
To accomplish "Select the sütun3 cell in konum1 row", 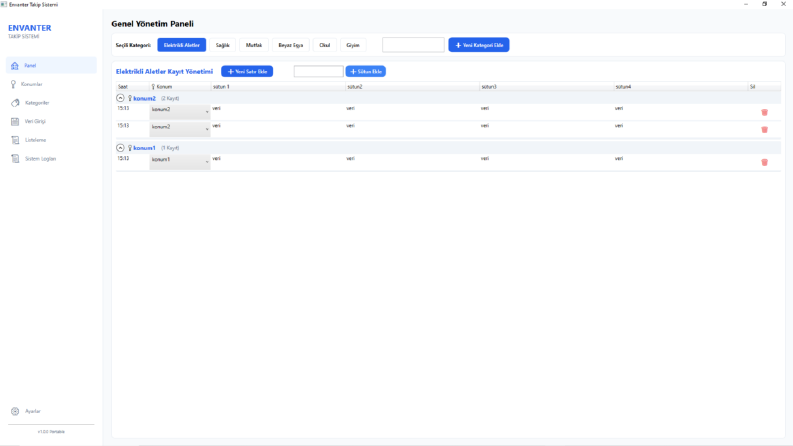I will coord(546,162).
